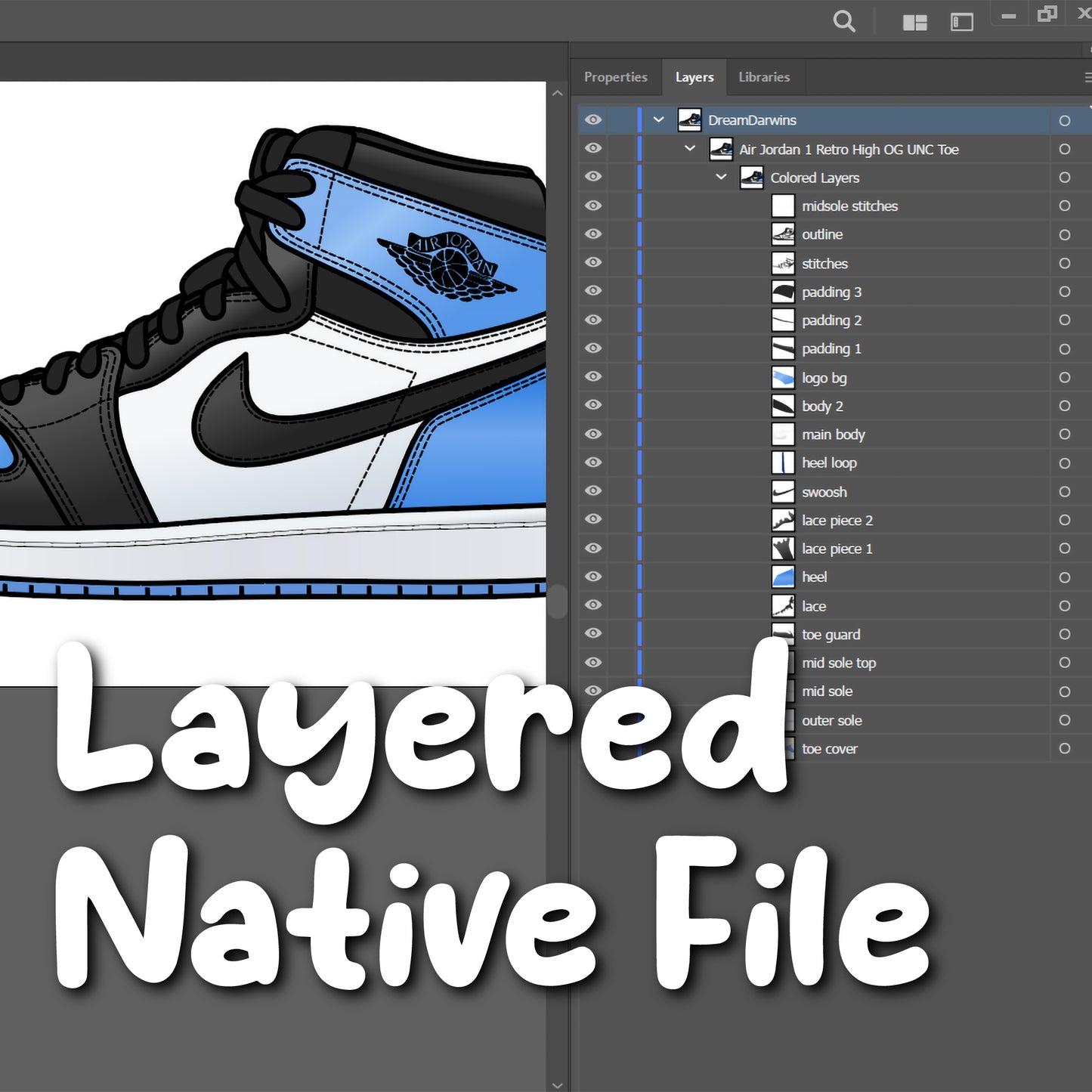Click the Air Jordan 1 Retro layer thumbnail

pos(722,149)
